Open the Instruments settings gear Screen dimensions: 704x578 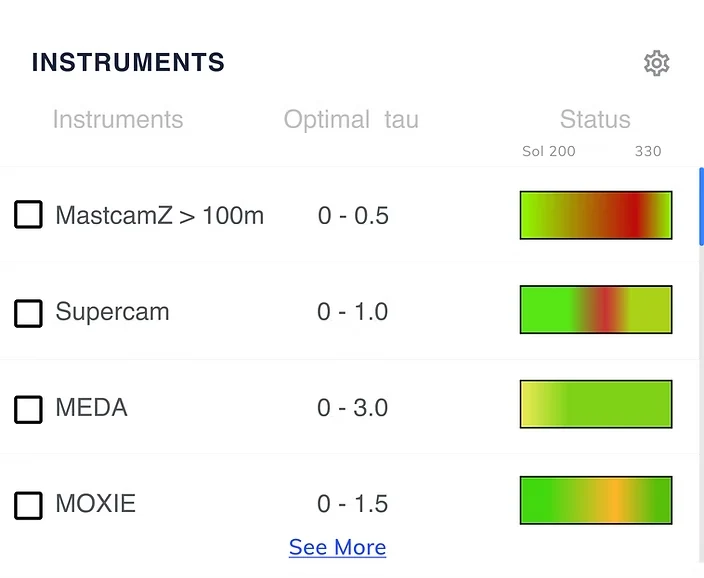[x=656, y=63]
